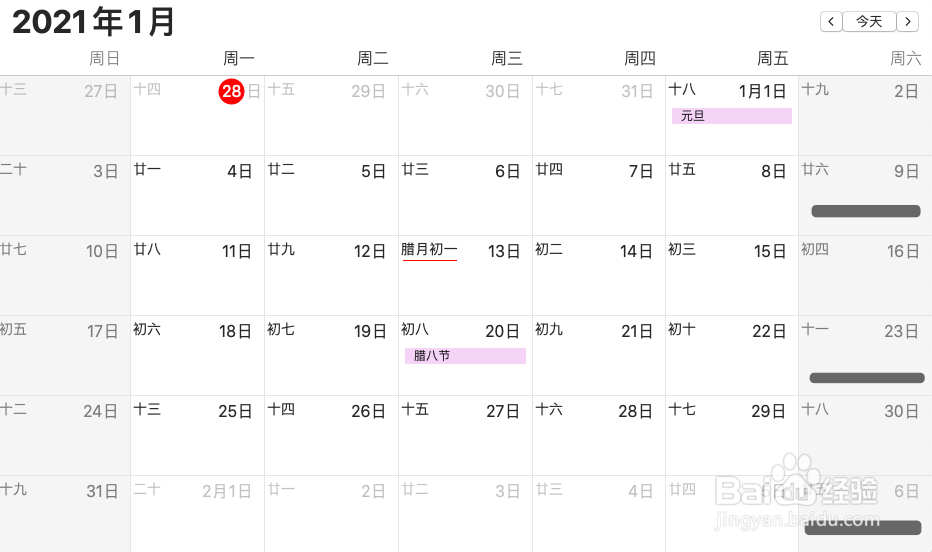This screenshot has height=552, width=932.
Task: Click the gray event bar on 9日
Action: tap(865, 211)
